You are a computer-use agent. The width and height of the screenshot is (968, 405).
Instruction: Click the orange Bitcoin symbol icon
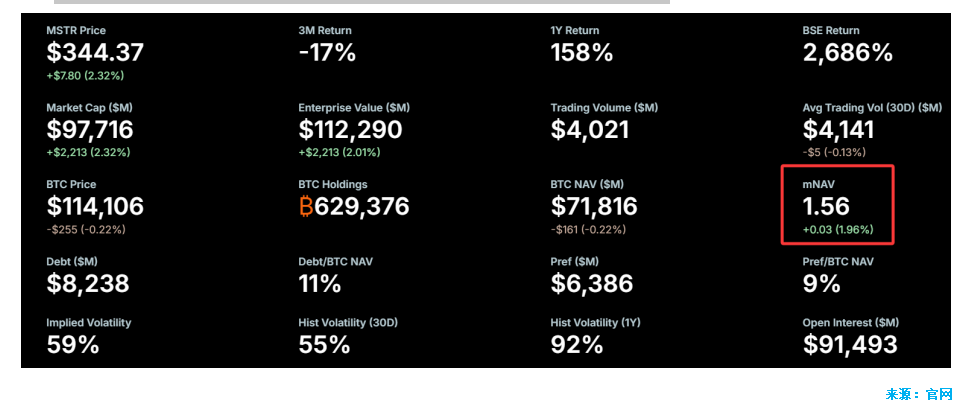coord(306,207)
